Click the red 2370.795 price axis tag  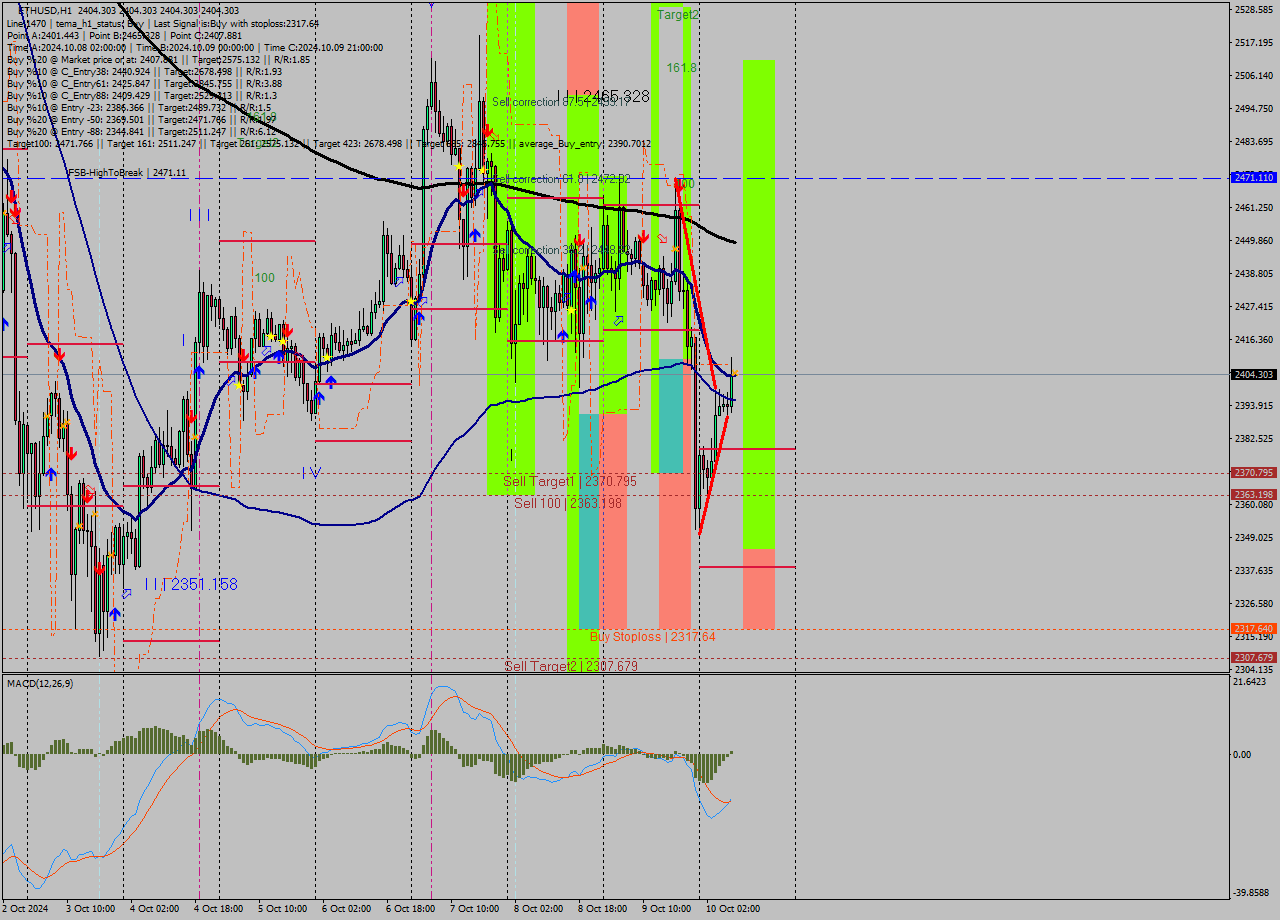tap(1254, 473)
